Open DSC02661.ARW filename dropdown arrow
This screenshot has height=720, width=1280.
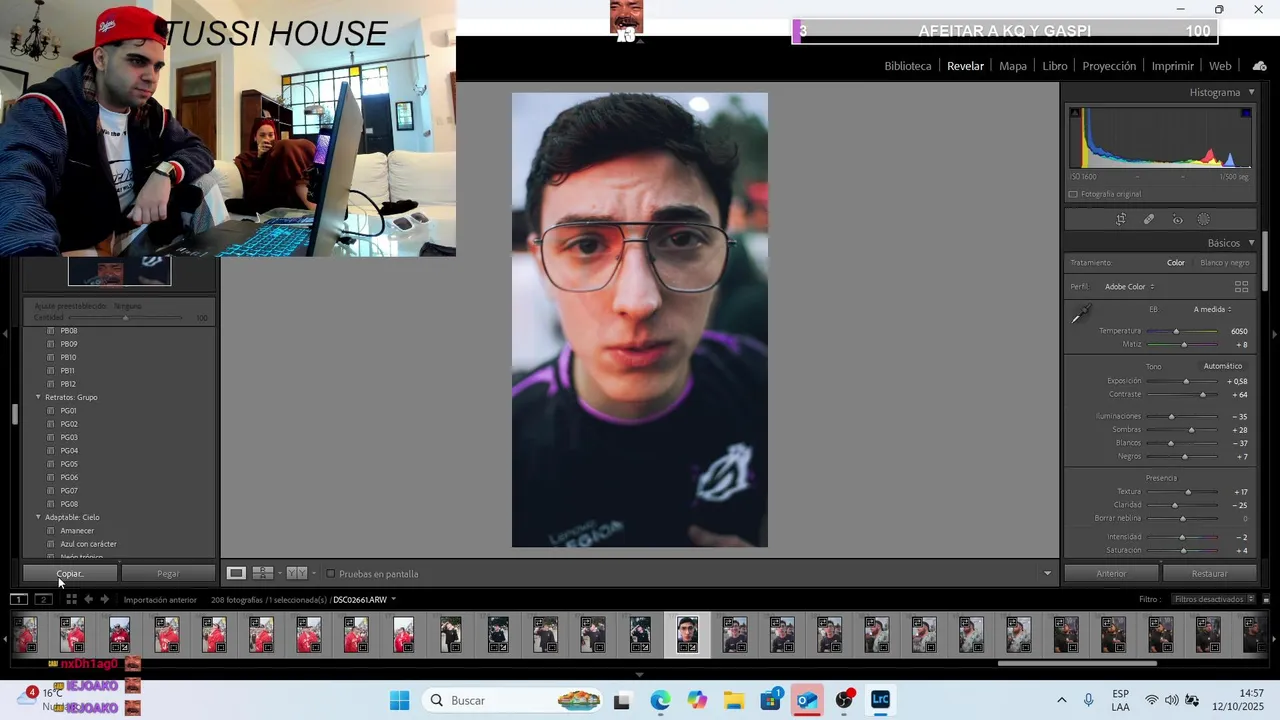point(393,599)
